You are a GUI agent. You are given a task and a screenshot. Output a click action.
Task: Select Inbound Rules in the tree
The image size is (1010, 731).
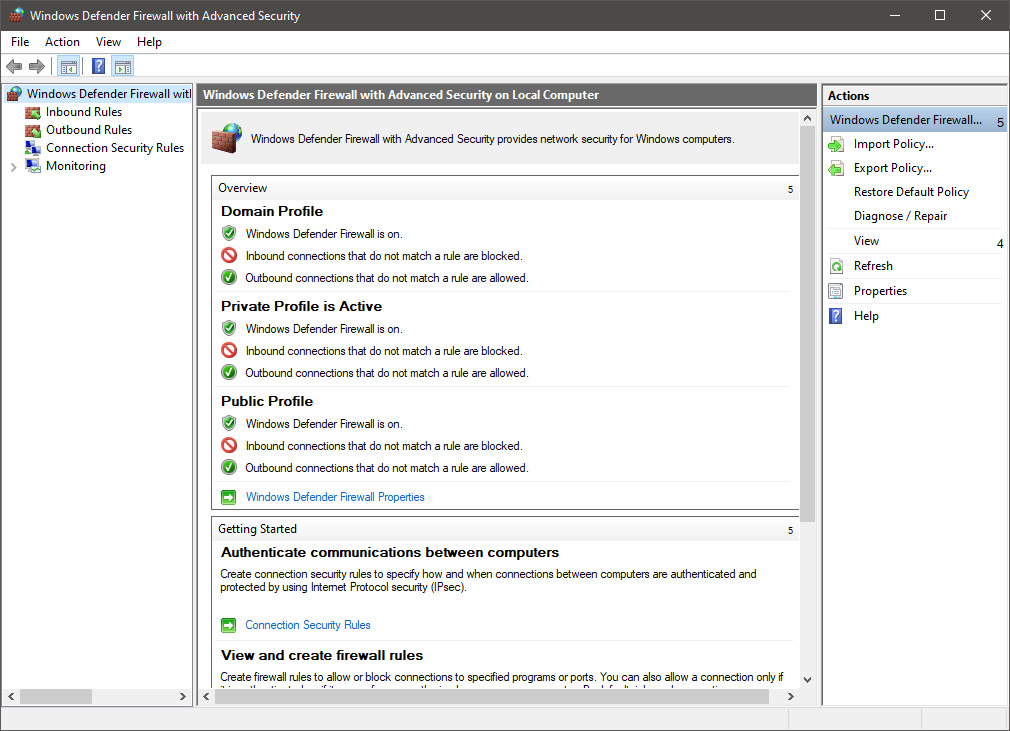[84, 112]
